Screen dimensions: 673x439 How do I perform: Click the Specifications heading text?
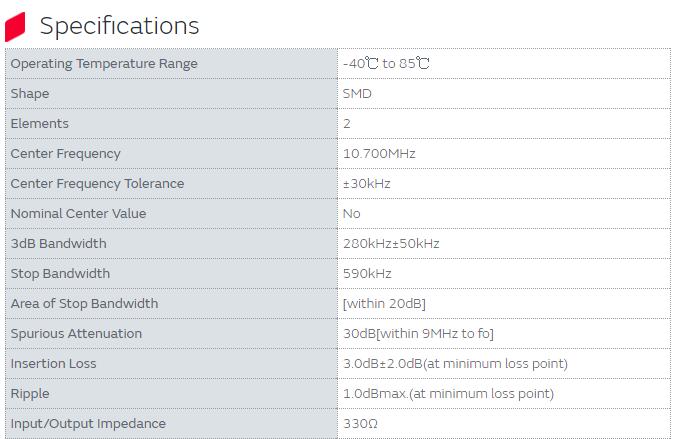coord(119,26)
